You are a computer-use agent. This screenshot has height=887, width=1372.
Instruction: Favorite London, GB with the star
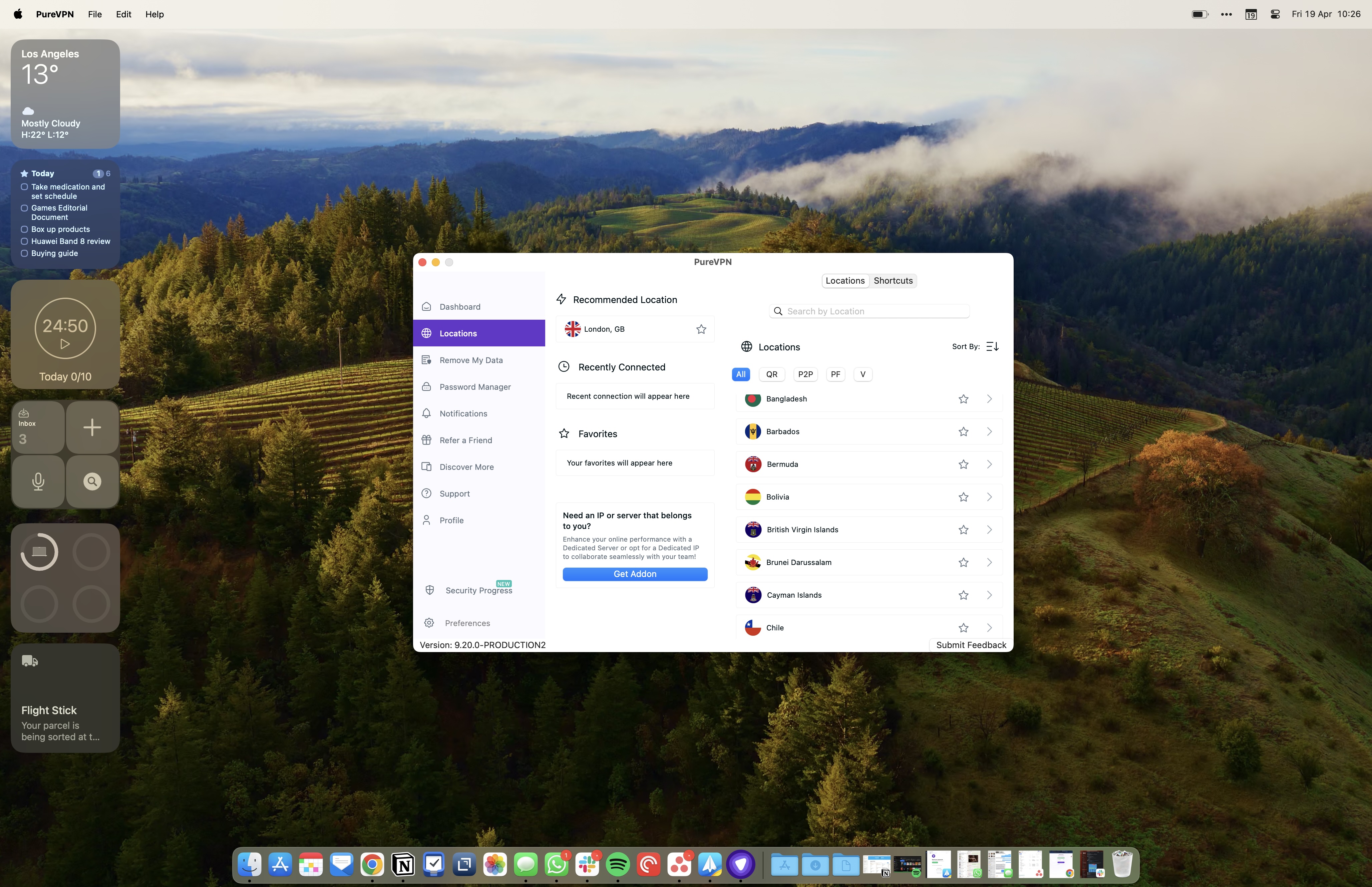[701, 329]
